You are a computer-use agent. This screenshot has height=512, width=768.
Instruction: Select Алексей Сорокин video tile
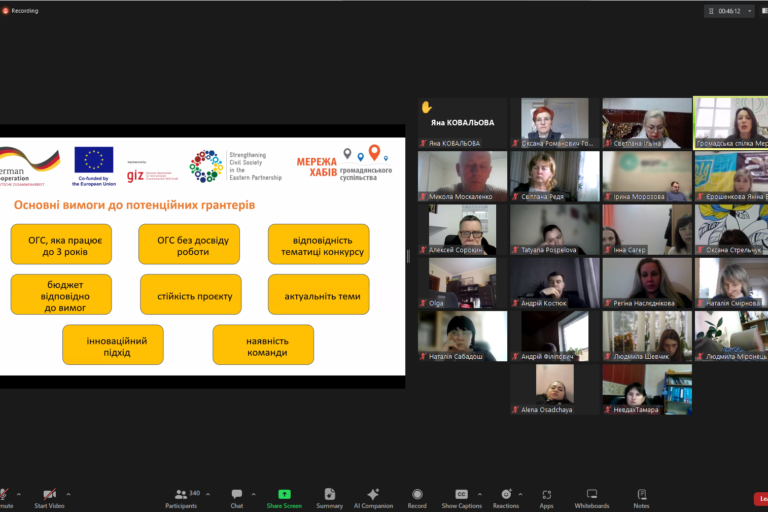point(462,230)
